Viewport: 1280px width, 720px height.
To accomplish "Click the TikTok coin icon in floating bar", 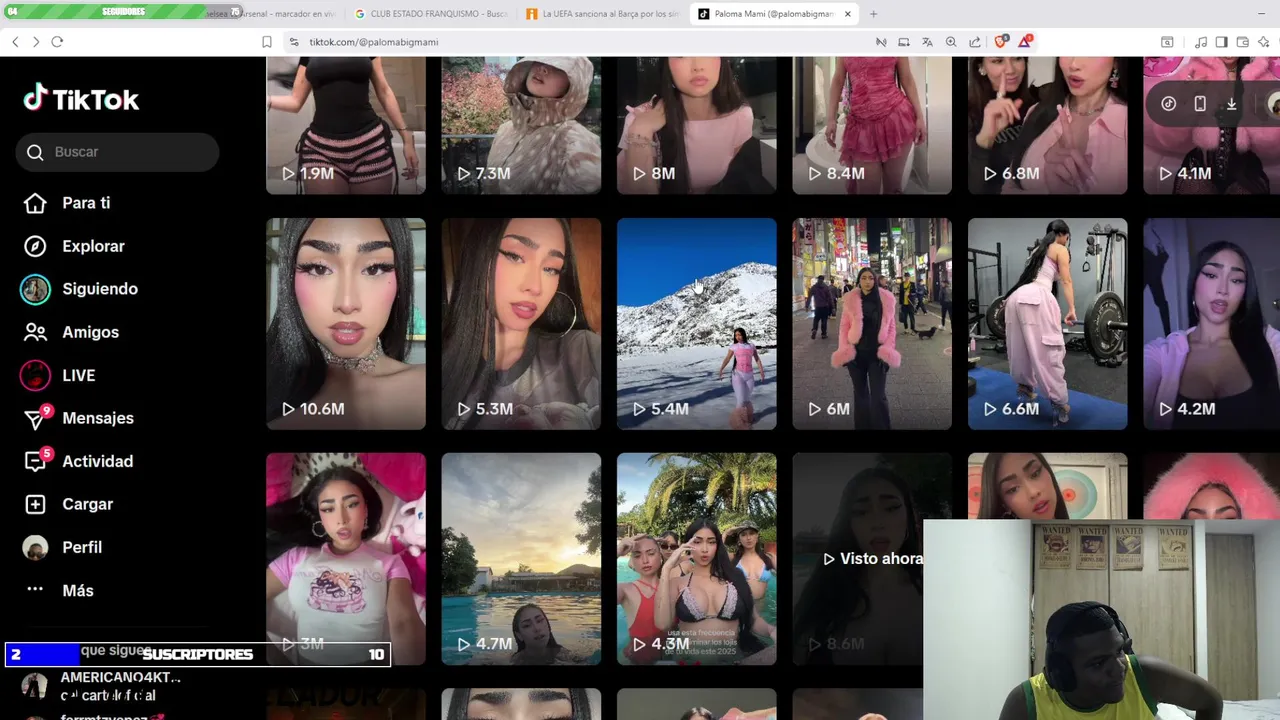I will (1168, 104).
